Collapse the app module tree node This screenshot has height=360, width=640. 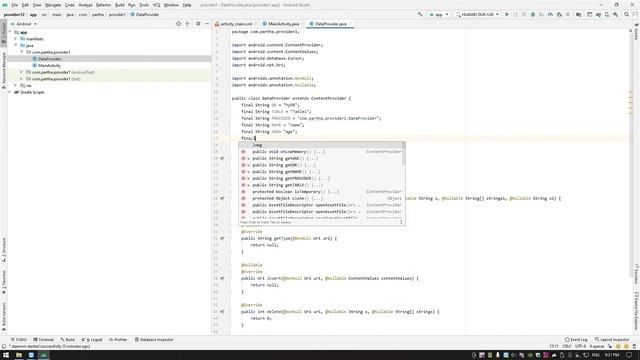[x=10, y=32]
